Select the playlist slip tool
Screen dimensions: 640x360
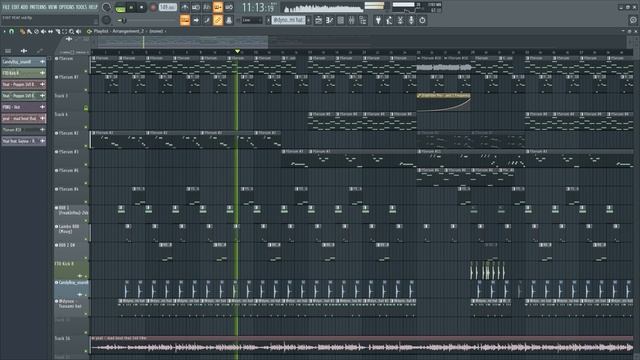coord(50,31)
